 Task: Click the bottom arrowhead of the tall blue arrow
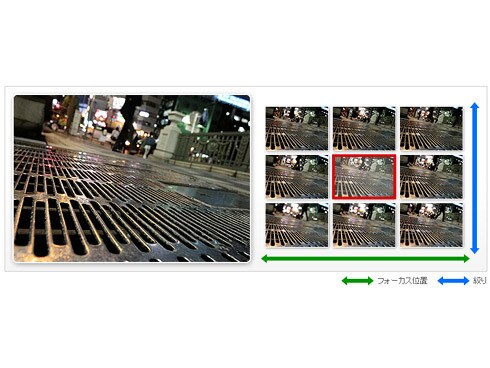[x=475, y=250]
